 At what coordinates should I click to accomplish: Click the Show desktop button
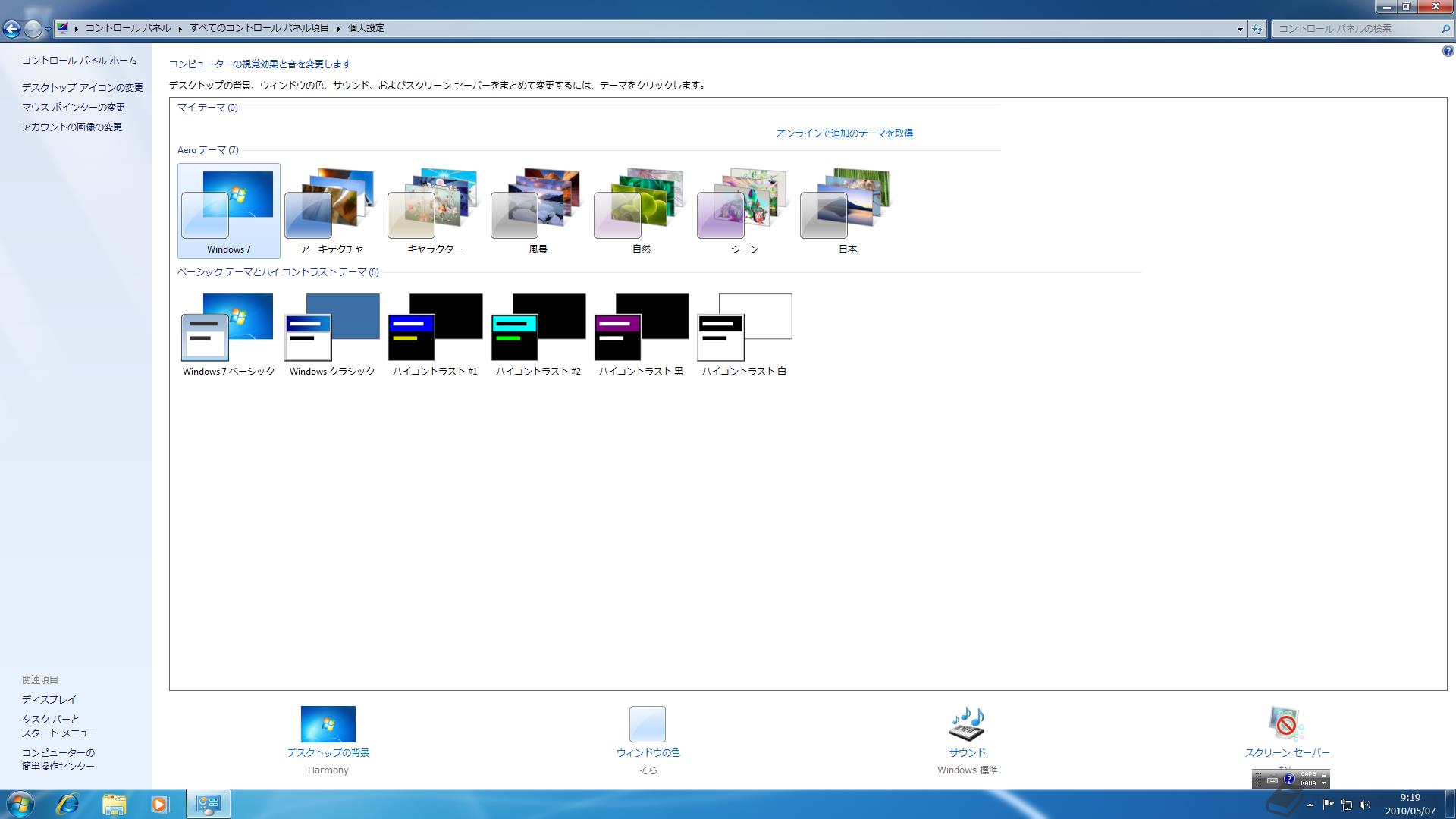click(x=1450, y=804)
